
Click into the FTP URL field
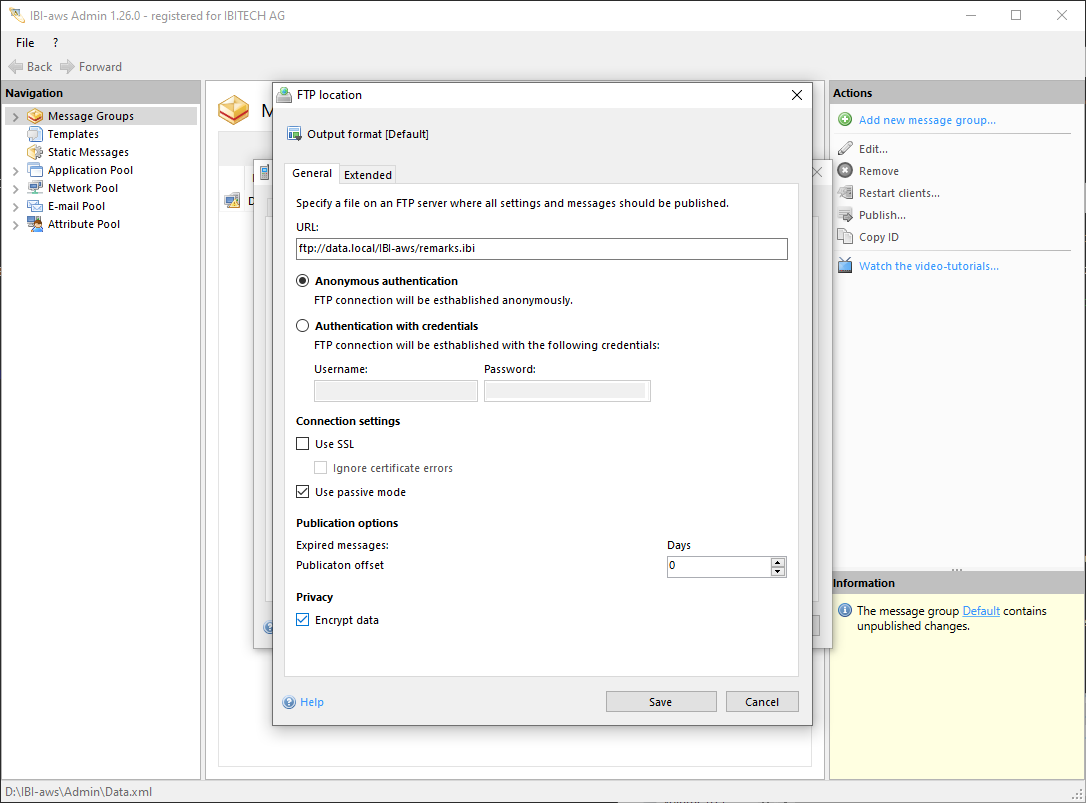click(x=541, y=249)
